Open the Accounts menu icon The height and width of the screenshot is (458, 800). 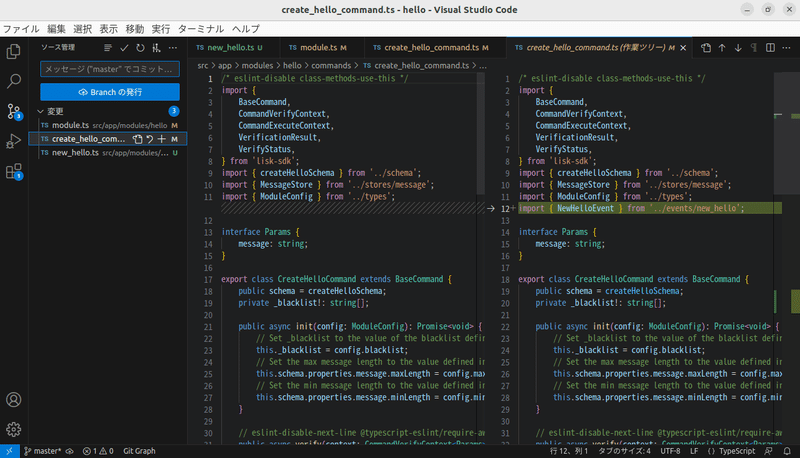click(14, 399)
